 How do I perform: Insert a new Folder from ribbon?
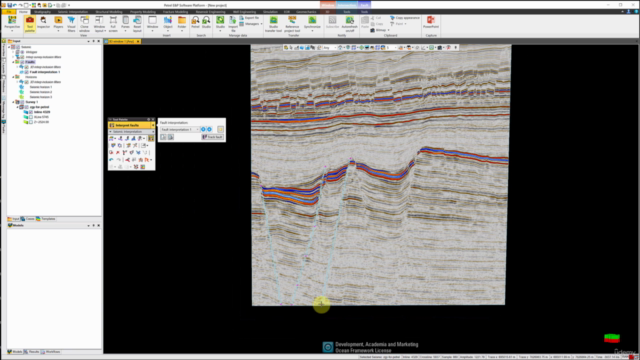(182, 24)
